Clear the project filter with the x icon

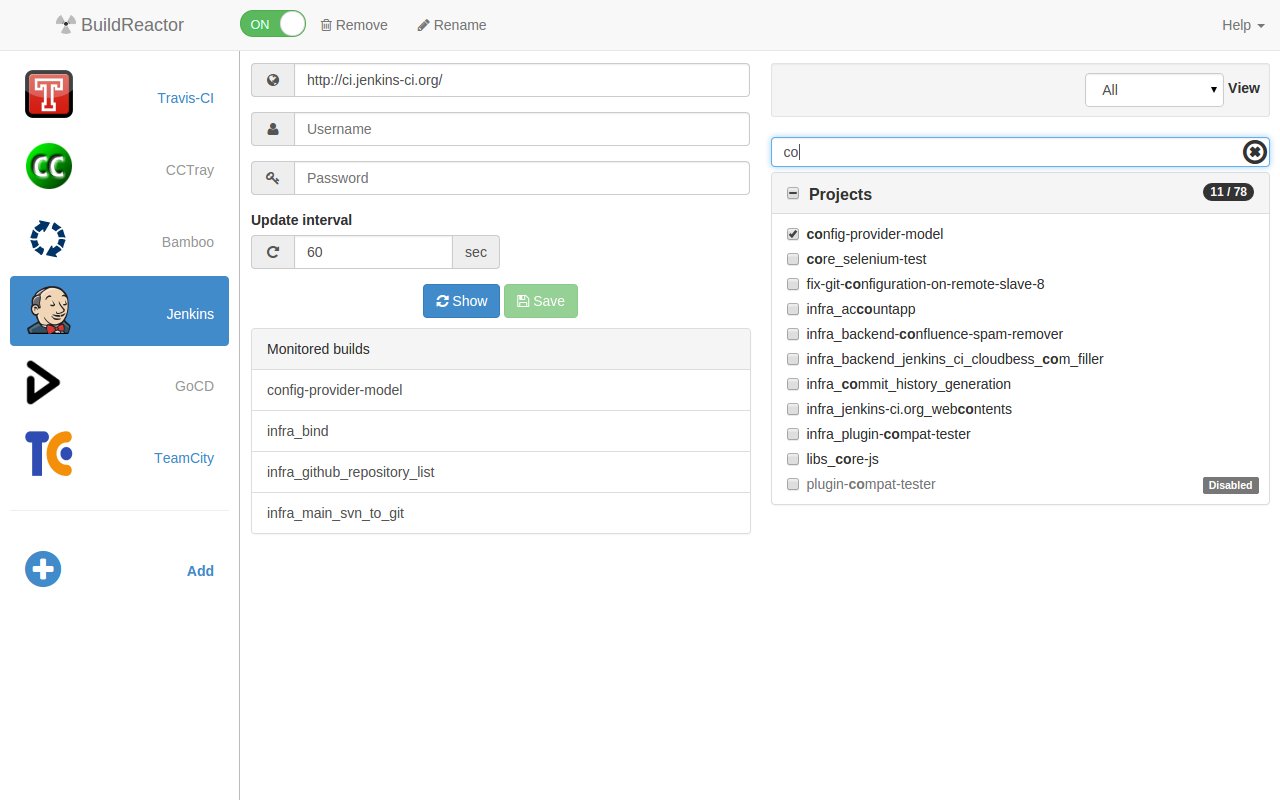[1254, 152]
